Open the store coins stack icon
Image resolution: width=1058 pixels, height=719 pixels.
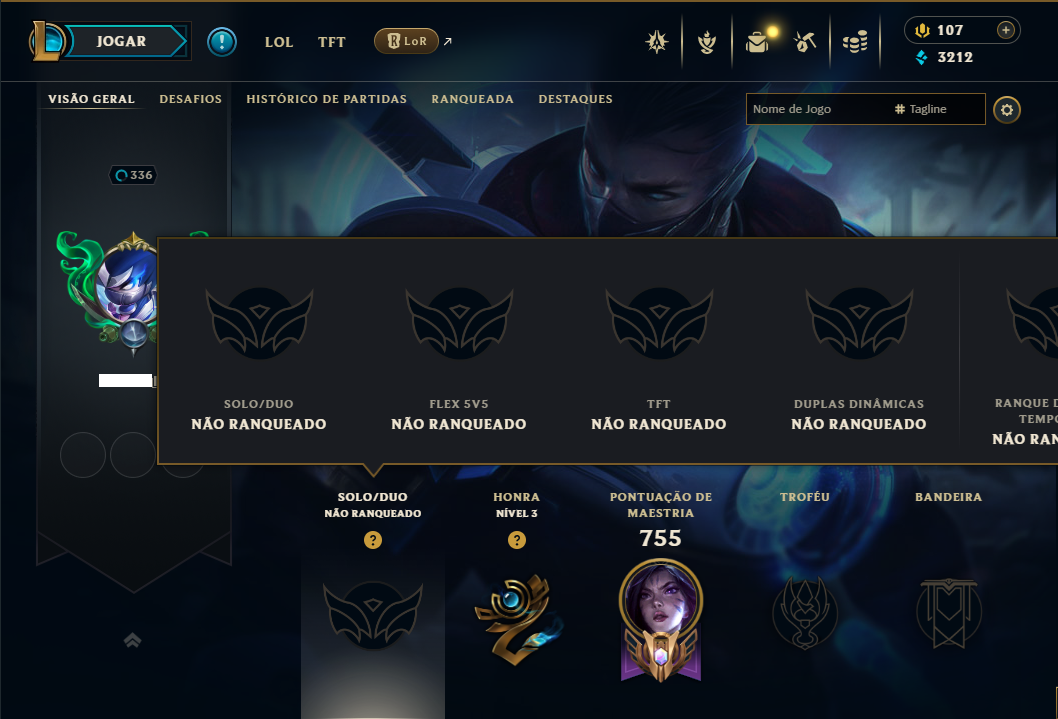(x=855, y=43)
